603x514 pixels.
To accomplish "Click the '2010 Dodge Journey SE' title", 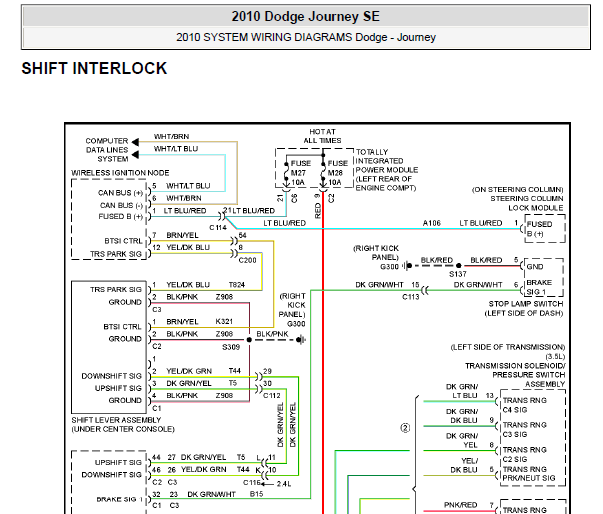I will [x=305, y=17].
